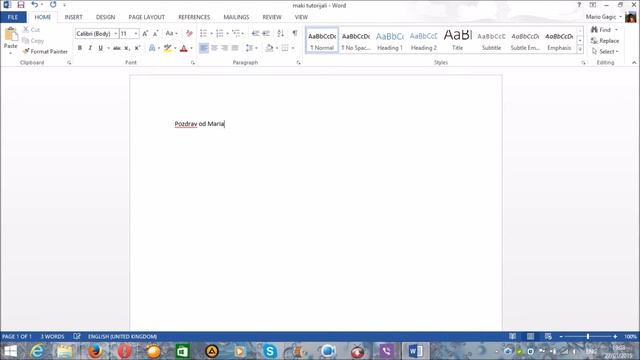The image size is (640, 360).
Task: Open multilevel list icon
Action: pyautogui.click(x=236, y=33)
